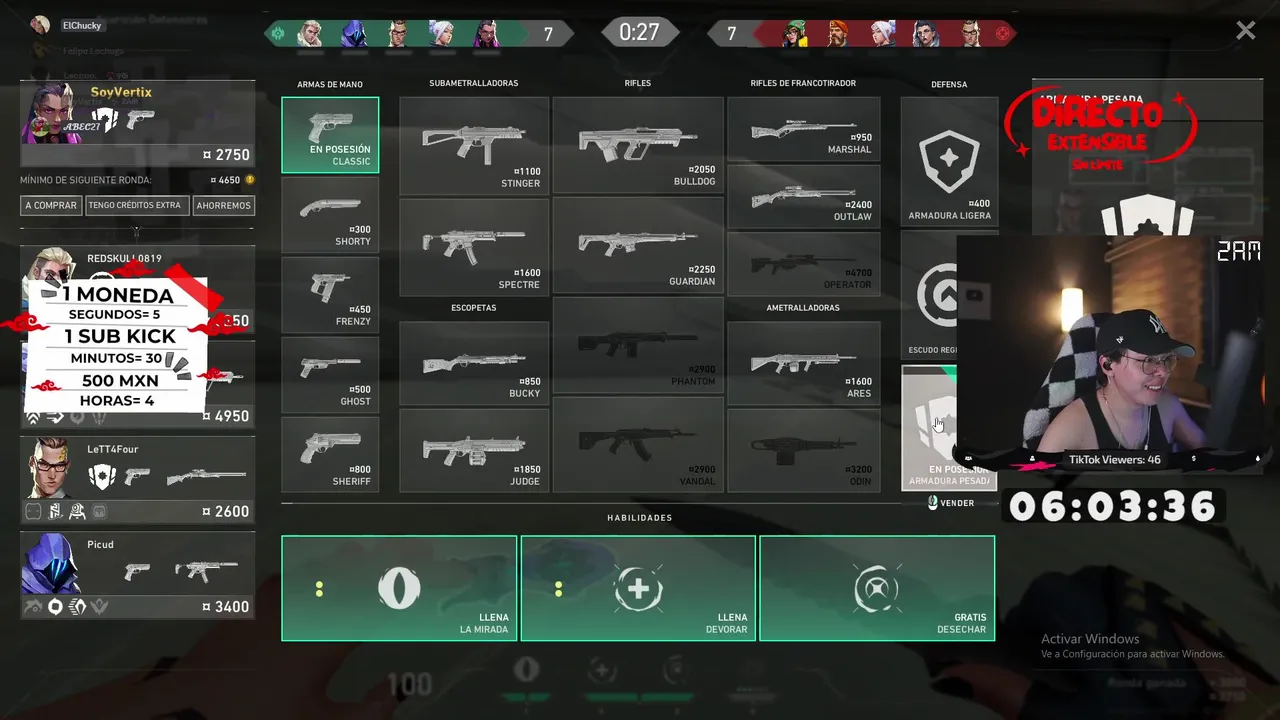Click the TikTok Viewers counter
The width and height of the screenshot is (1280, 720).
(x=1115, y=460)
